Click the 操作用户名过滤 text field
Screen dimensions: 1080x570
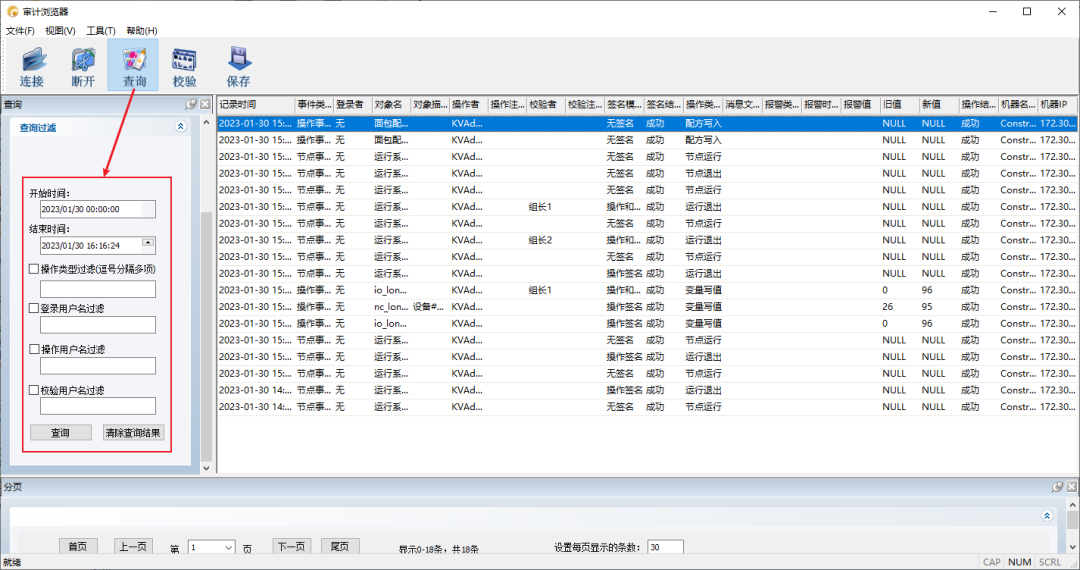click(98, 366)
